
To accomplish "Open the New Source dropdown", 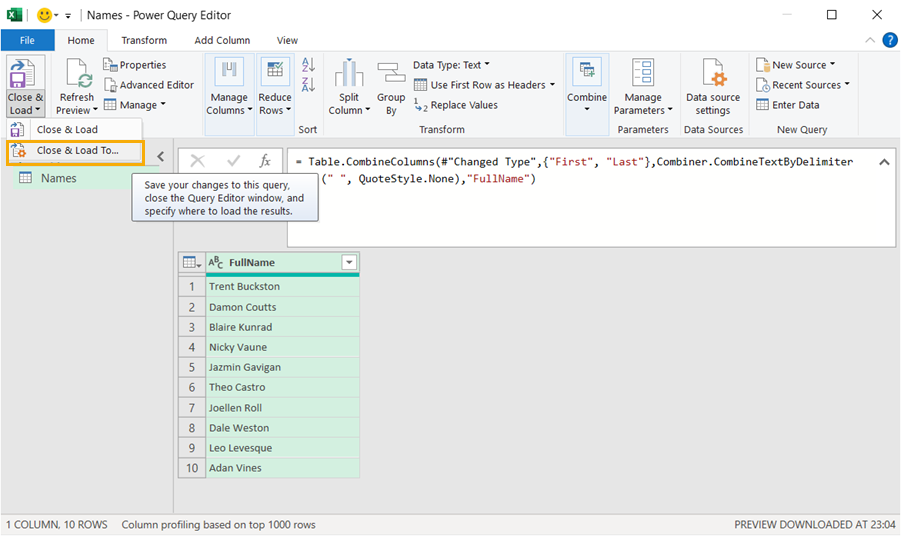I will [796, 65].
